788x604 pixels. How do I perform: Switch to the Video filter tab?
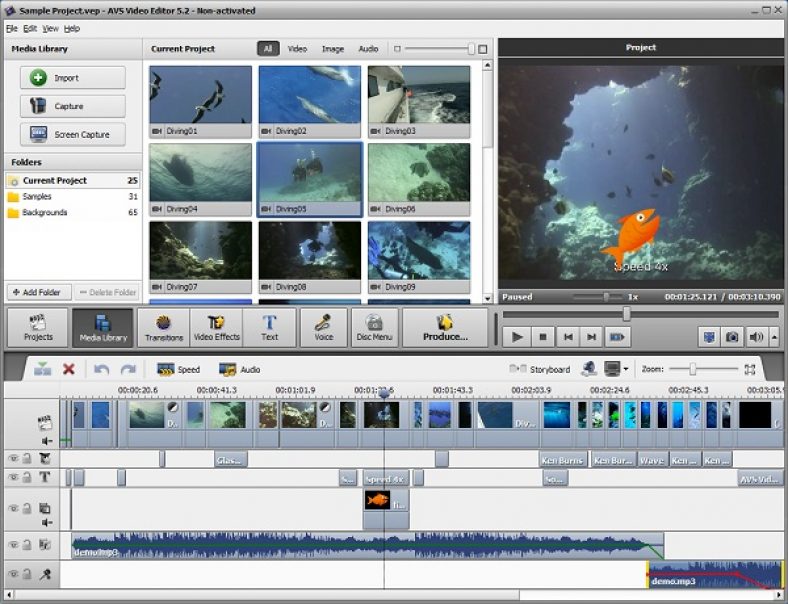(x=297, y=48)
